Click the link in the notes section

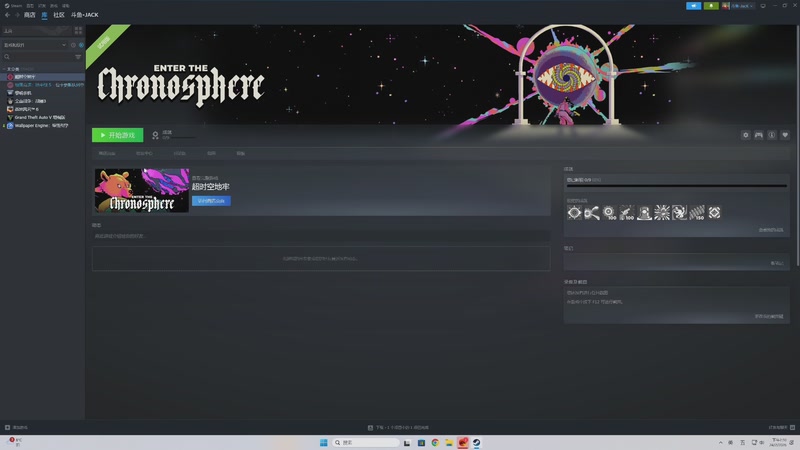click(x=777, y=263)
